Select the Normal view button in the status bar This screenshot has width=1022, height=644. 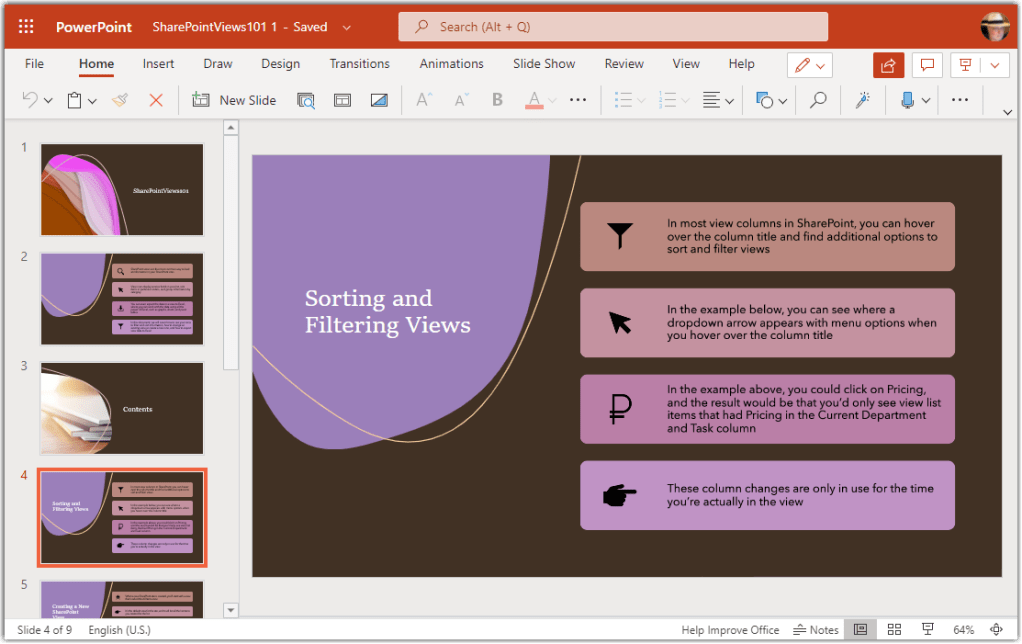(858, 630)
